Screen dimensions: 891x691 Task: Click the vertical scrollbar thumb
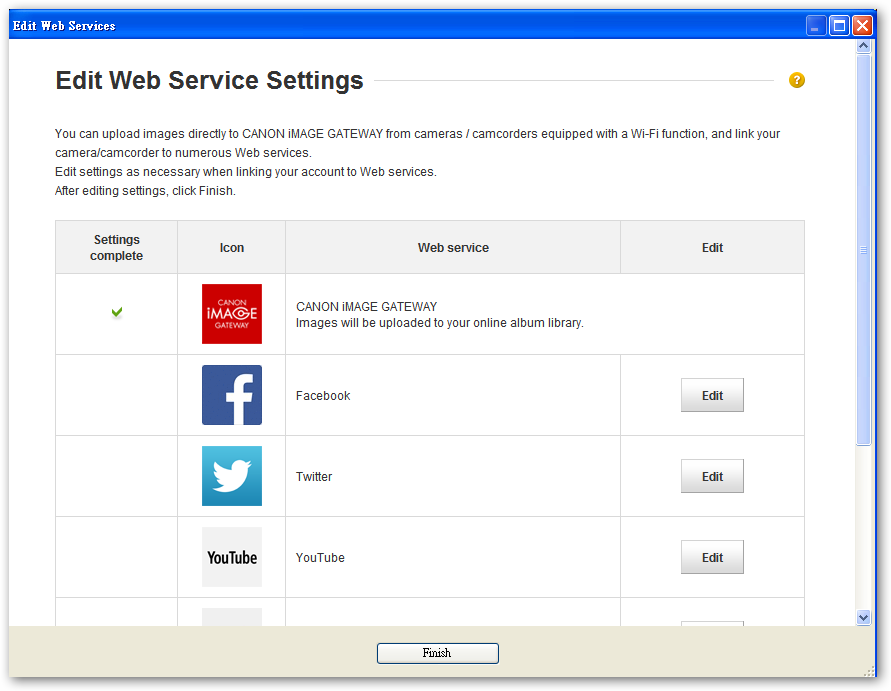point(864,250)
